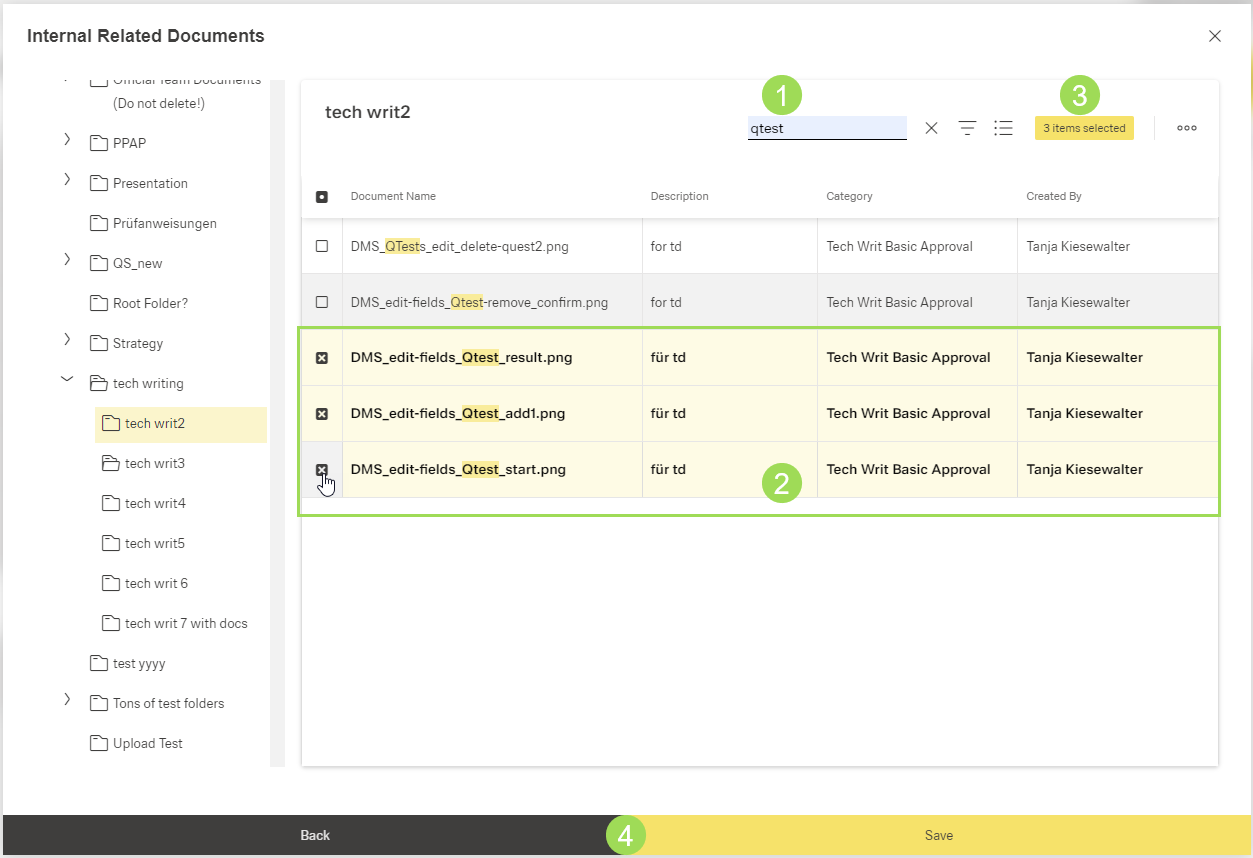The image size is (1253, 858).
Task: Click the Upload Test folder icon
Action: click(98, 743)
